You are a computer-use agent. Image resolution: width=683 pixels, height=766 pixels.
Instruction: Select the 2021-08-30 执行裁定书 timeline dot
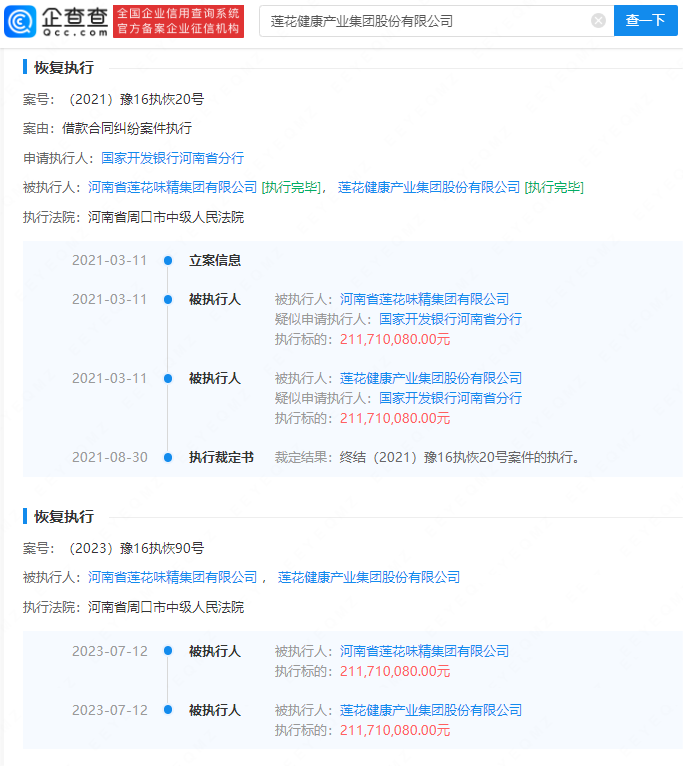168,458
